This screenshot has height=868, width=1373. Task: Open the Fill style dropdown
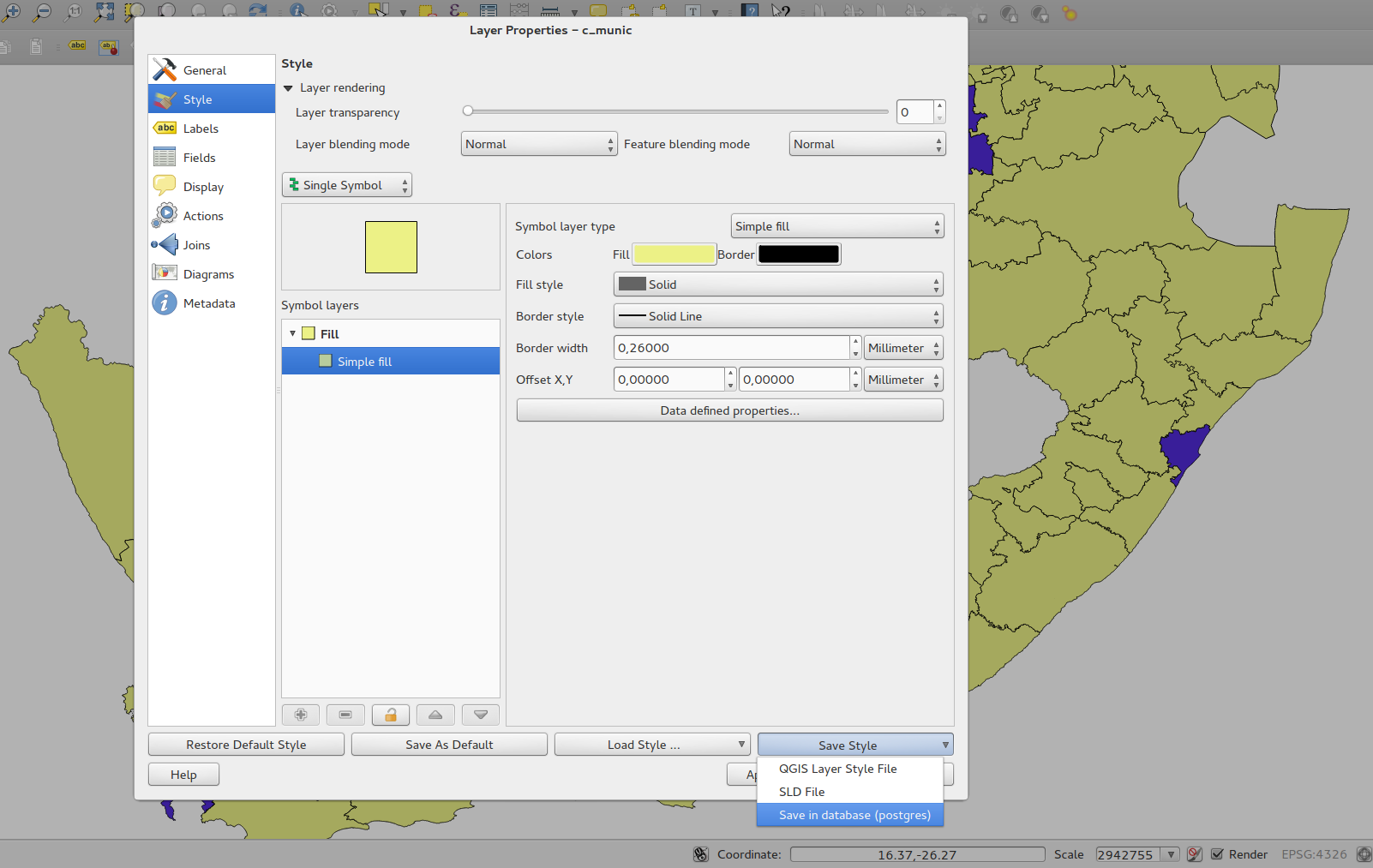click(778, 284)
